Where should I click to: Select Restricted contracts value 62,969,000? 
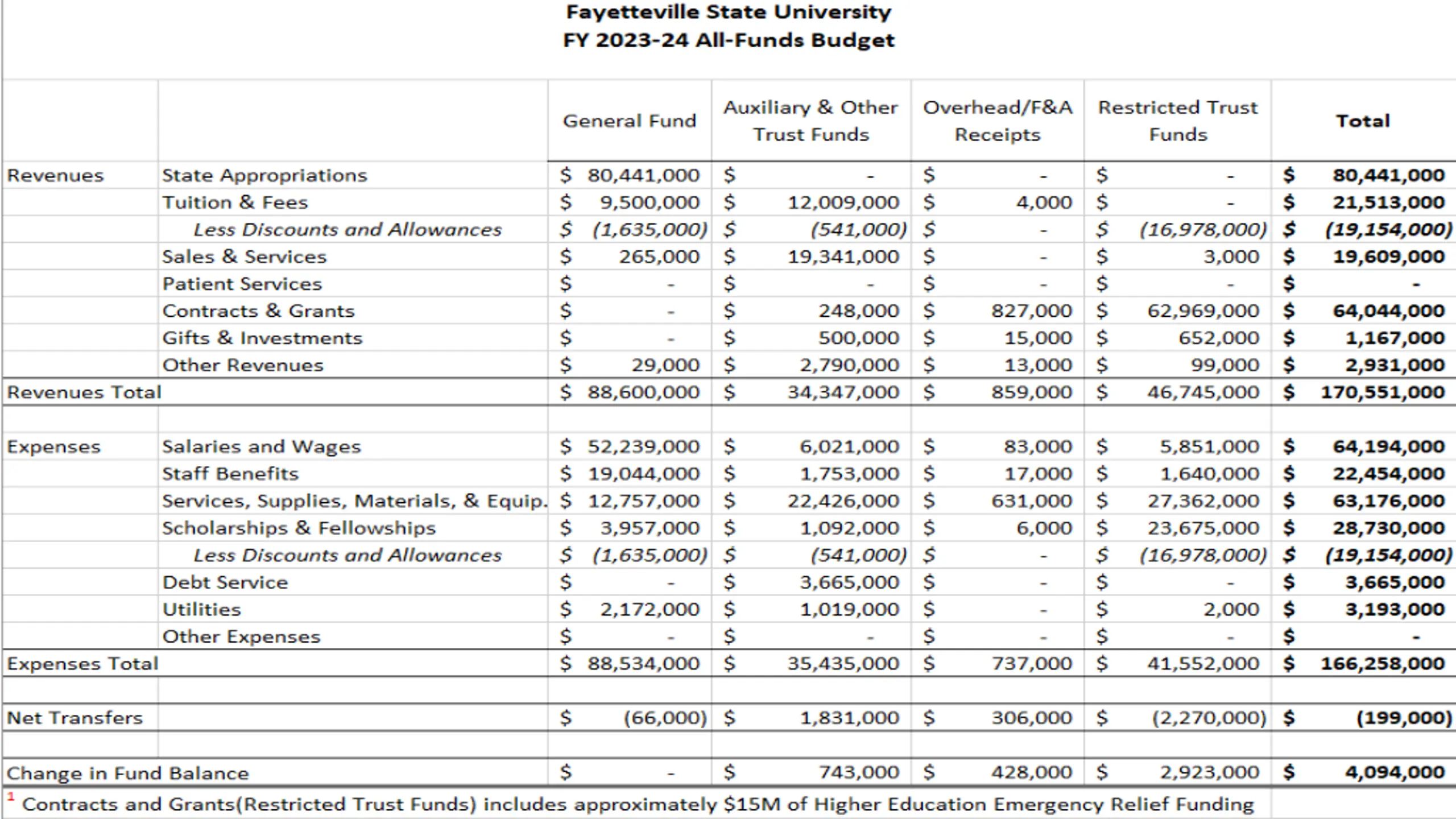click(1203, 311)
